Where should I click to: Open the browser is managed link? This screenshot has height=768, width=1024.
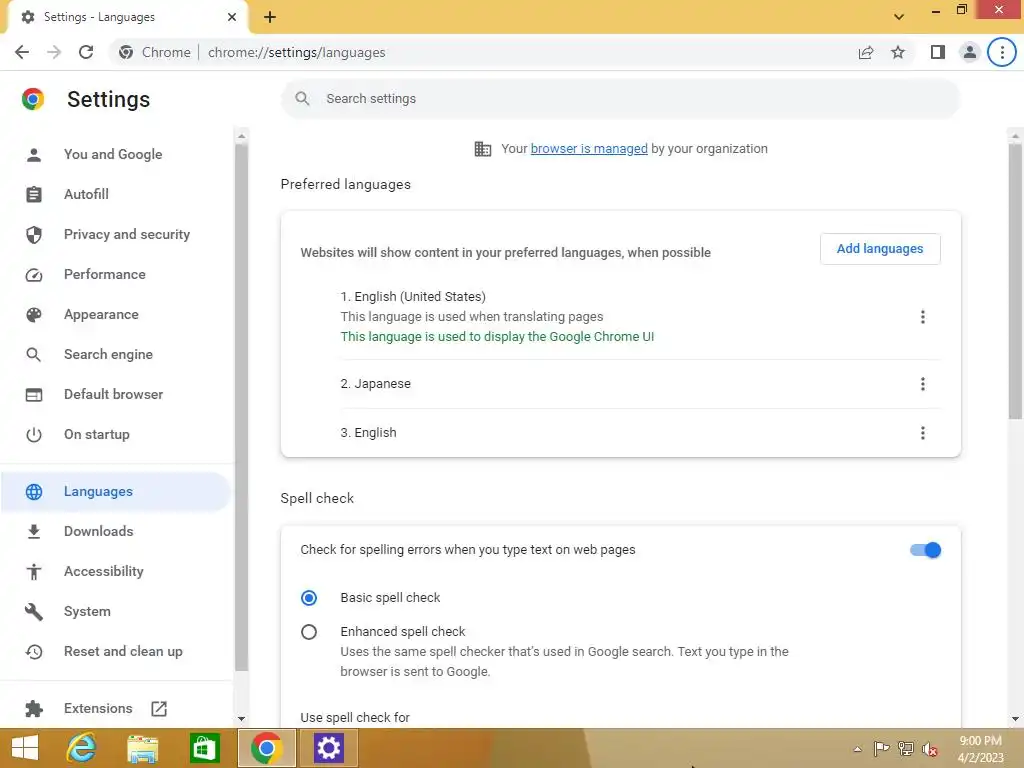[x=589, y=149]
